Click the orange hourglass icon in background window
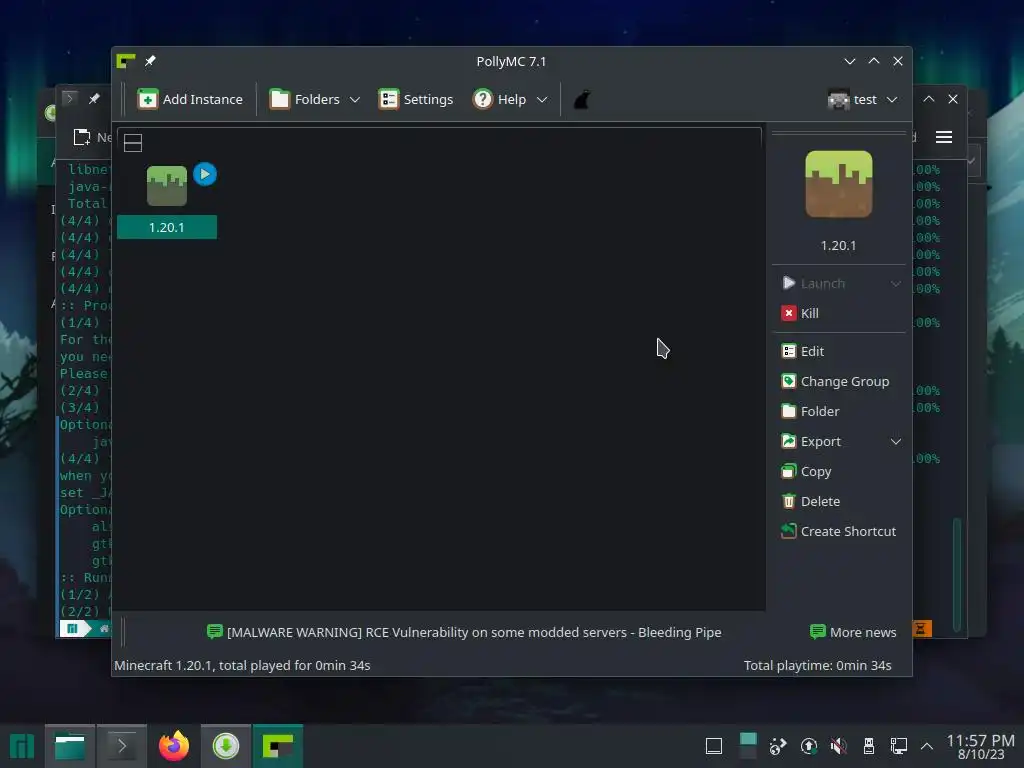1024x768 pixels. [921, 629]
